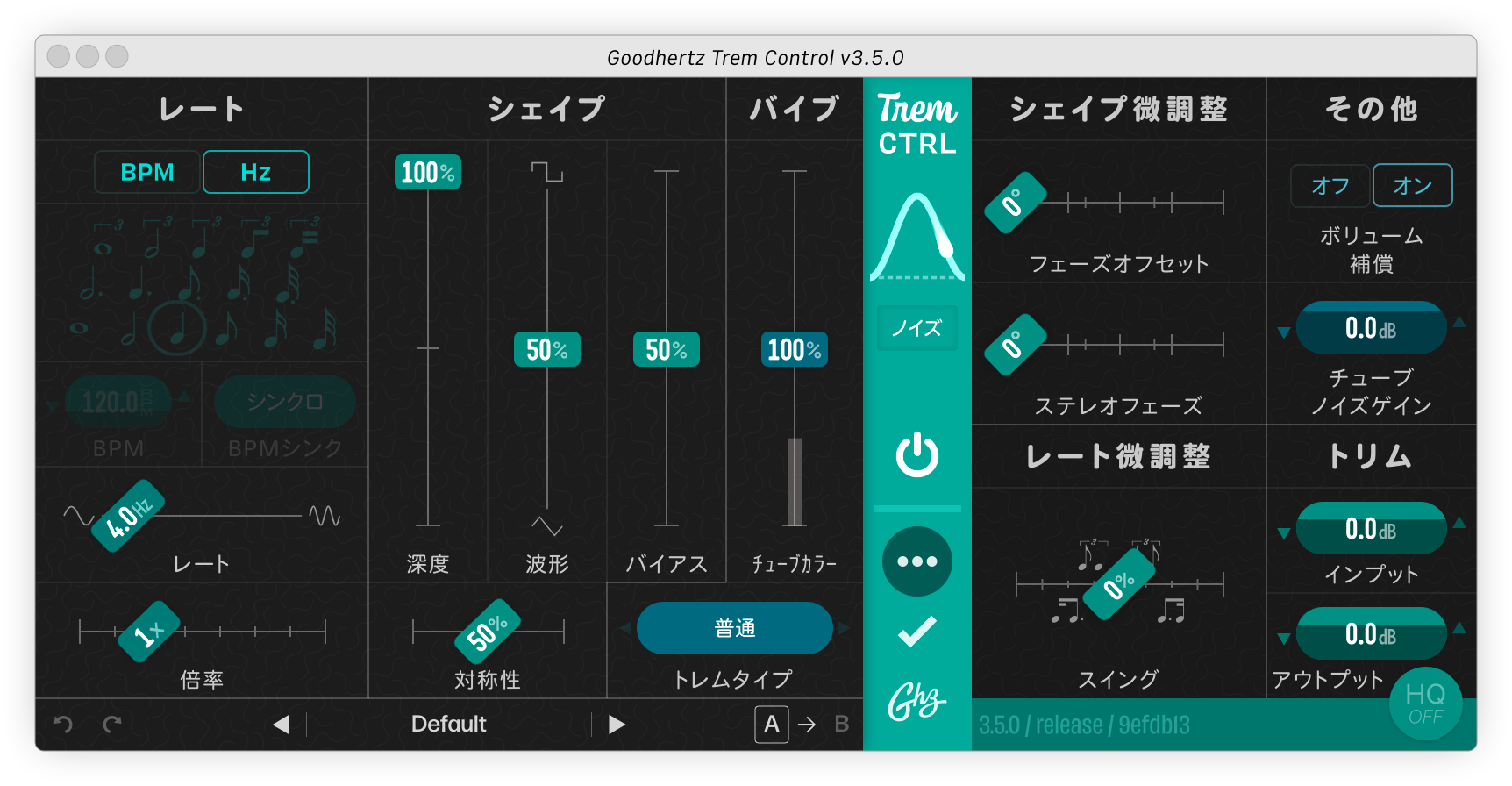Image resolution: width=1512 pixels, height=786 pixels.
Task: Click the redo arrow icon
Action: (112, 725)
